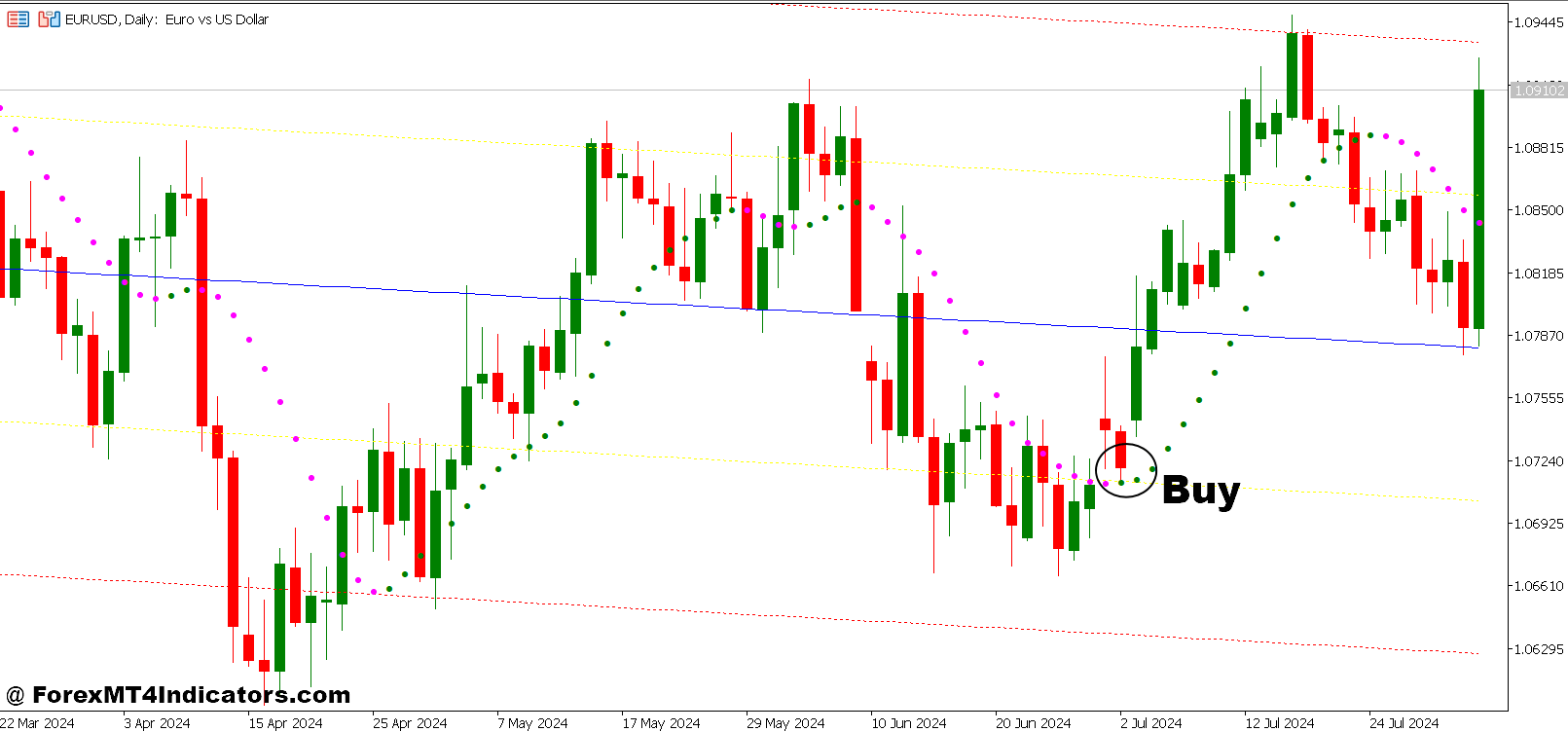Image resolution: width=1568 pixels, height=732 pixels.
Task: Click the 1.06295 price axis label
Action: coord(1539,649)
